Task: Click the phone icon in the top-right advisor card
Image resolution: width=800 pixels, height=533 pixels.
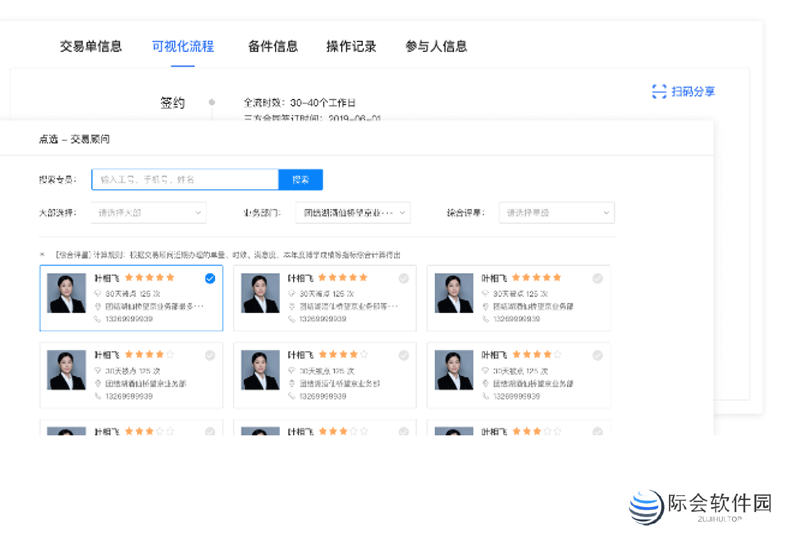Action: click(x=486, y=319)
